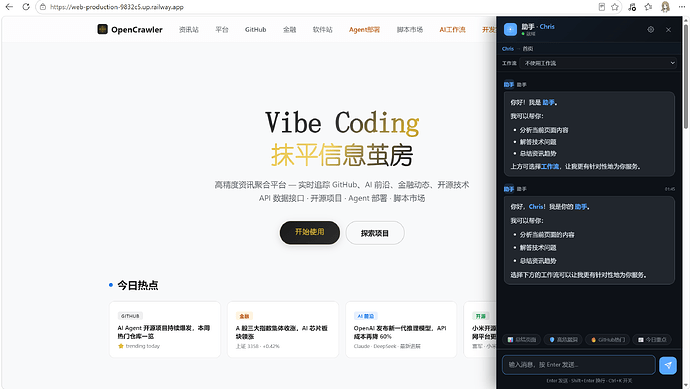Click the OpenCrawler logo icon
Viewport: 690px width, 389px height.
pyautogui.click(x=102, y=29)
